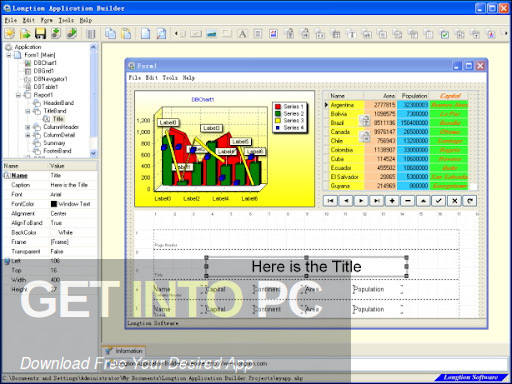
Task: Open the File menu inside Form1 window
Action: tap(135, 77)
